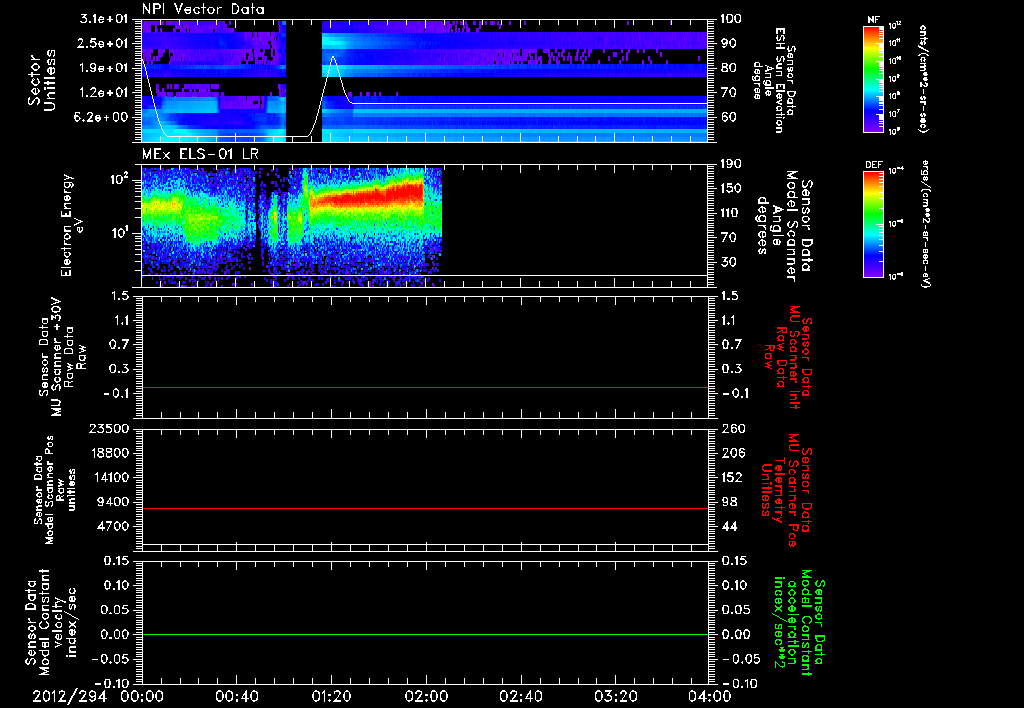Click the red line in MU Scanner +30V panel
Image resolution: width=1024 pixels, height=708 pixels.
coord(424,387)
